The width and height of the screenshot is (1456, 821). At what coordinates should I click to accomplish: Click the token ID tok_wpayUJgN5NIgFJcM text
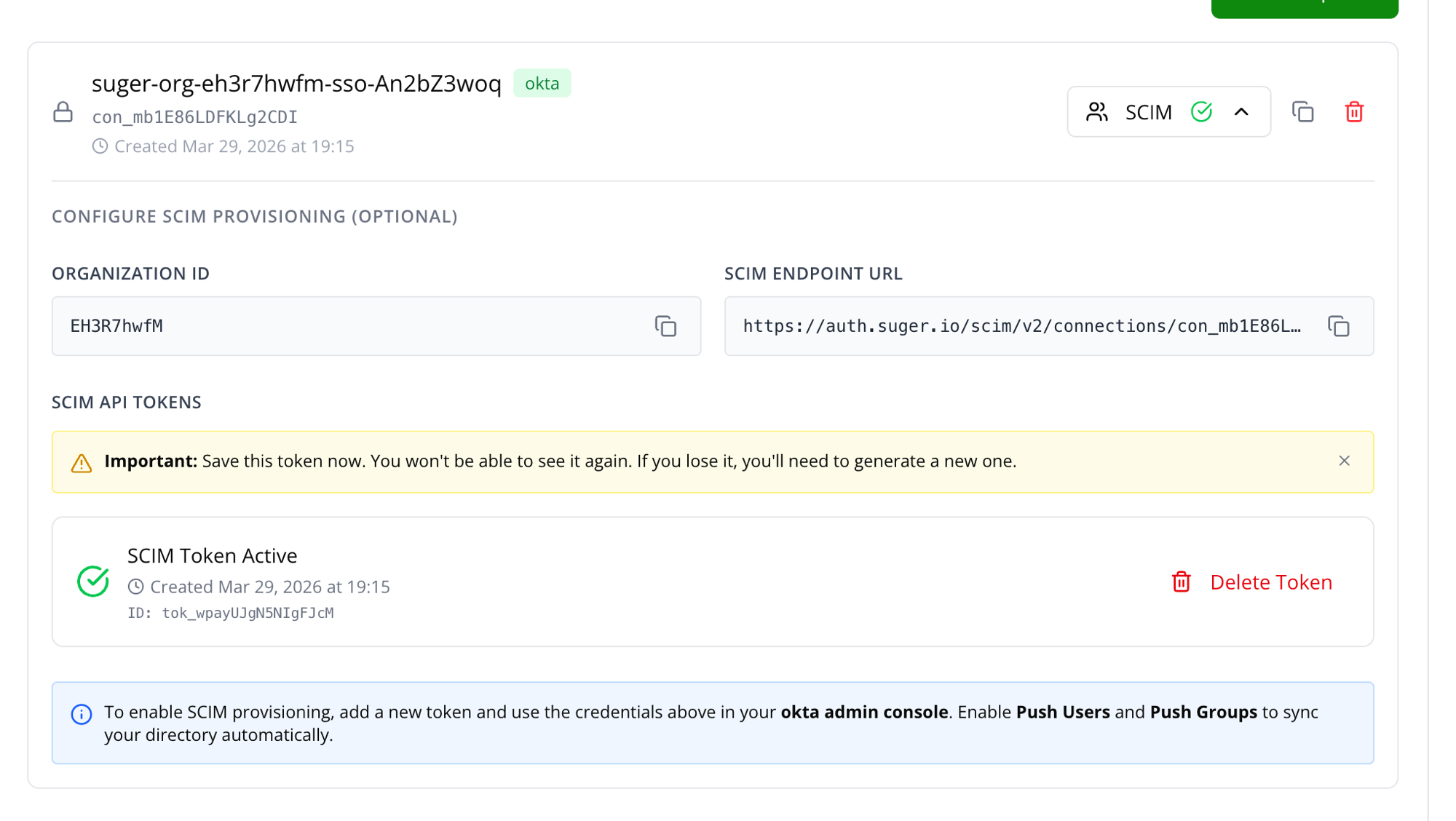247,613
